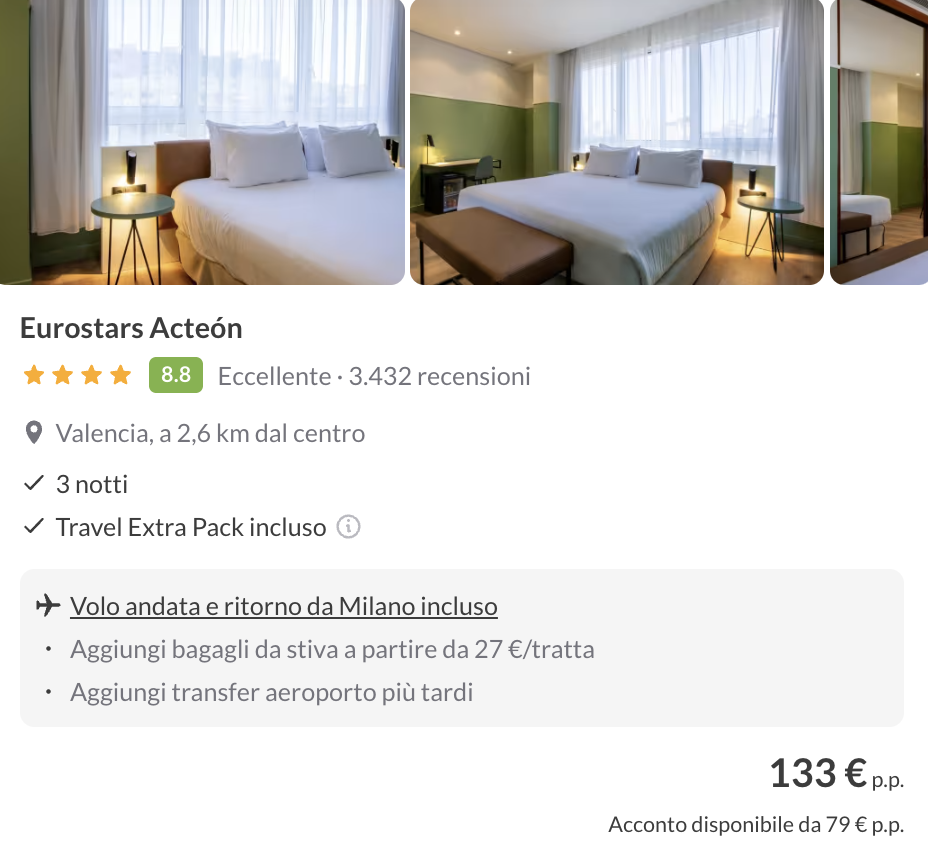This screenshot has width=928, height=844.
Task: Open the Eurostars Acteón hotel title
Action: [x=131, y=328]
